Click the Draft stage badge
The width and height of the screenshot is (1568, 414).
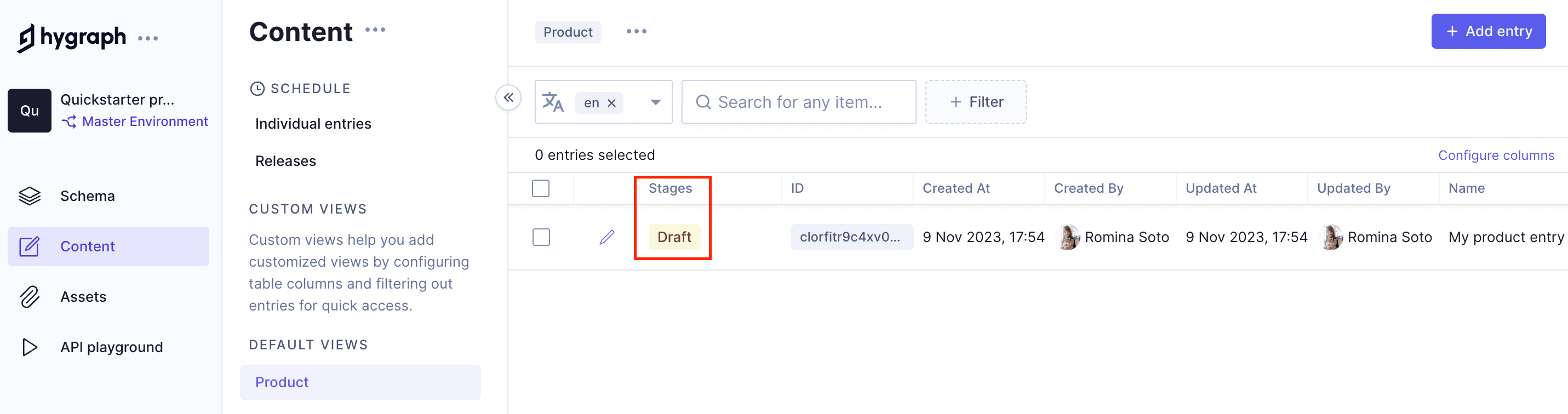click(673, 237)
